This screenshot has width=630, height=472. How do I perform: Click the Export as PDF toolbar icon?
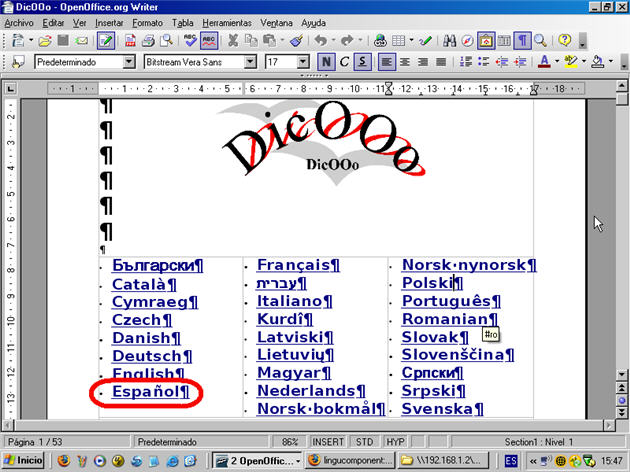point(130,41)
